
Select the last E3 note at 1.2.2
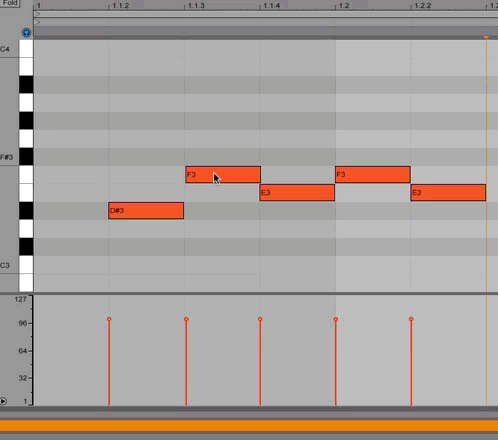click(x=448, y=193)
